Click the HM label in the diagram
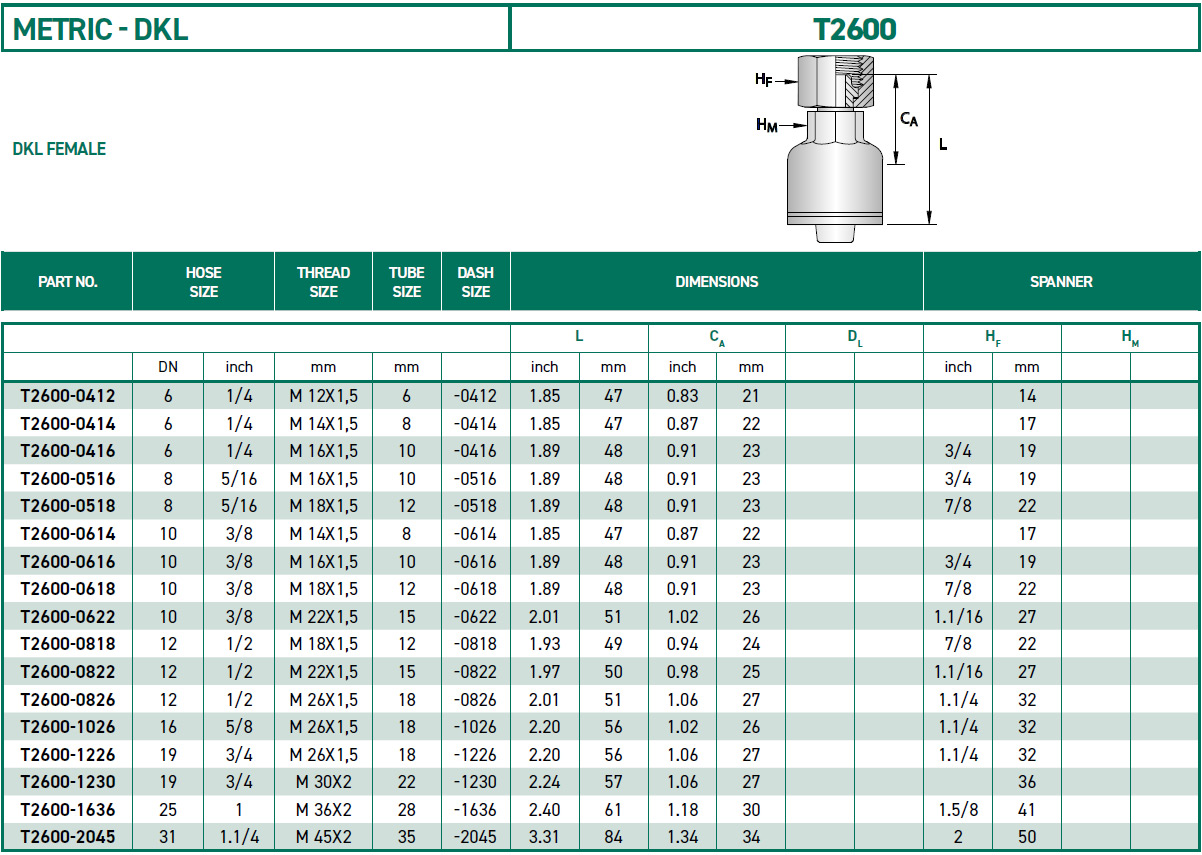The height and width of the screenshot is (855, 1202). point(767,125)
